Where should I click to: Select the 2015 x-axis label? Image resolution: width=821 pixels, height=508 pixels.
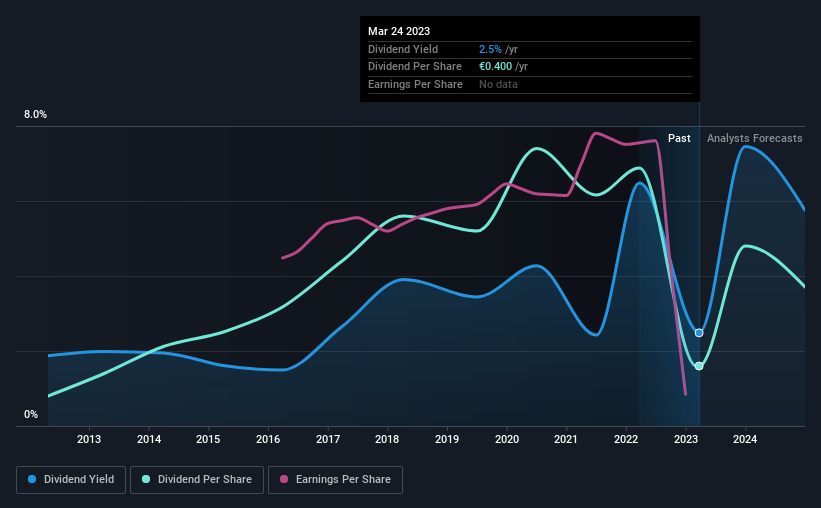pos(208,439)
